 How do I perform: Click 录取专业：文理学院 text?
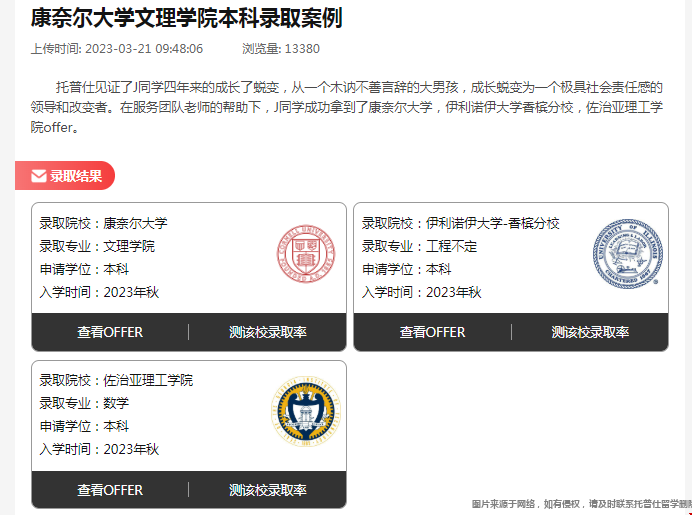pos(97,246)
